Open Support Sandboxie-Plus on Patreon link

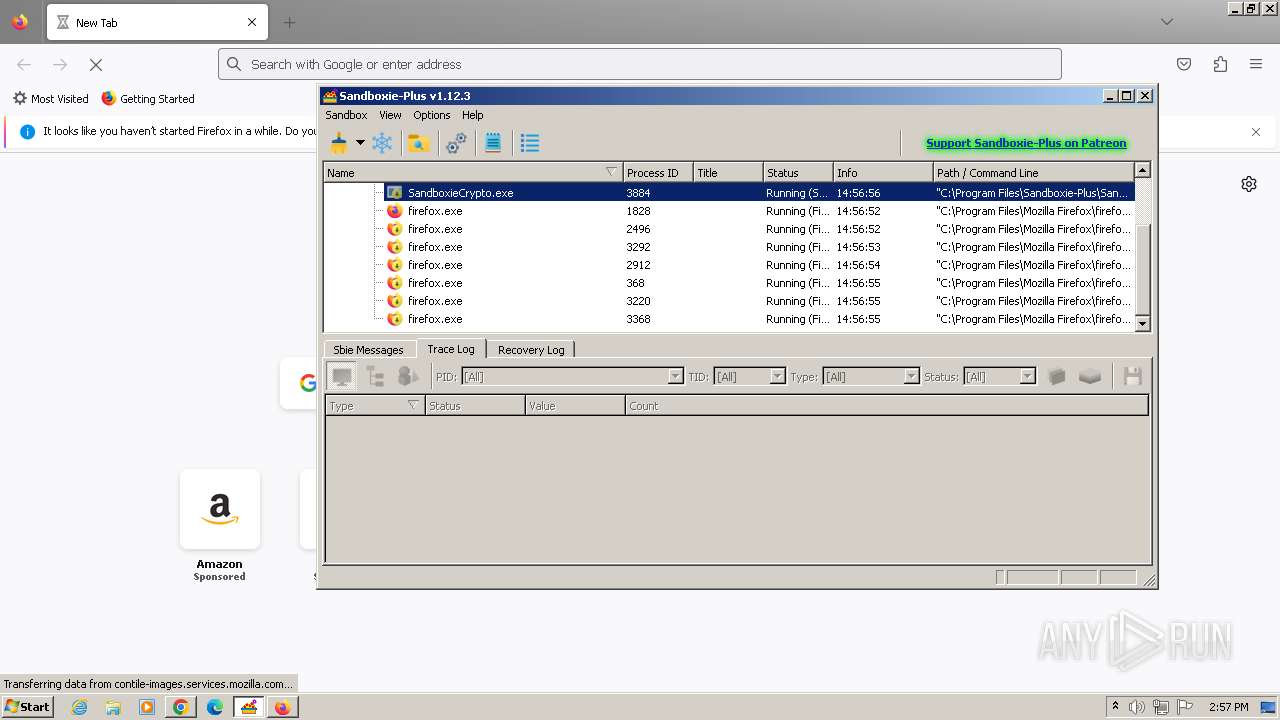coord(1026,143)
